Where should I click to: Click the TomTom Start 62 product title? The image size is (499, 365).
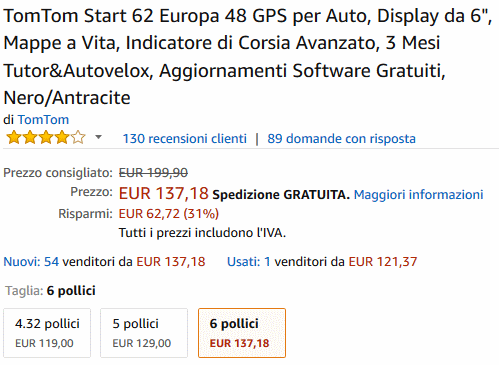click(x=248, y=57)
